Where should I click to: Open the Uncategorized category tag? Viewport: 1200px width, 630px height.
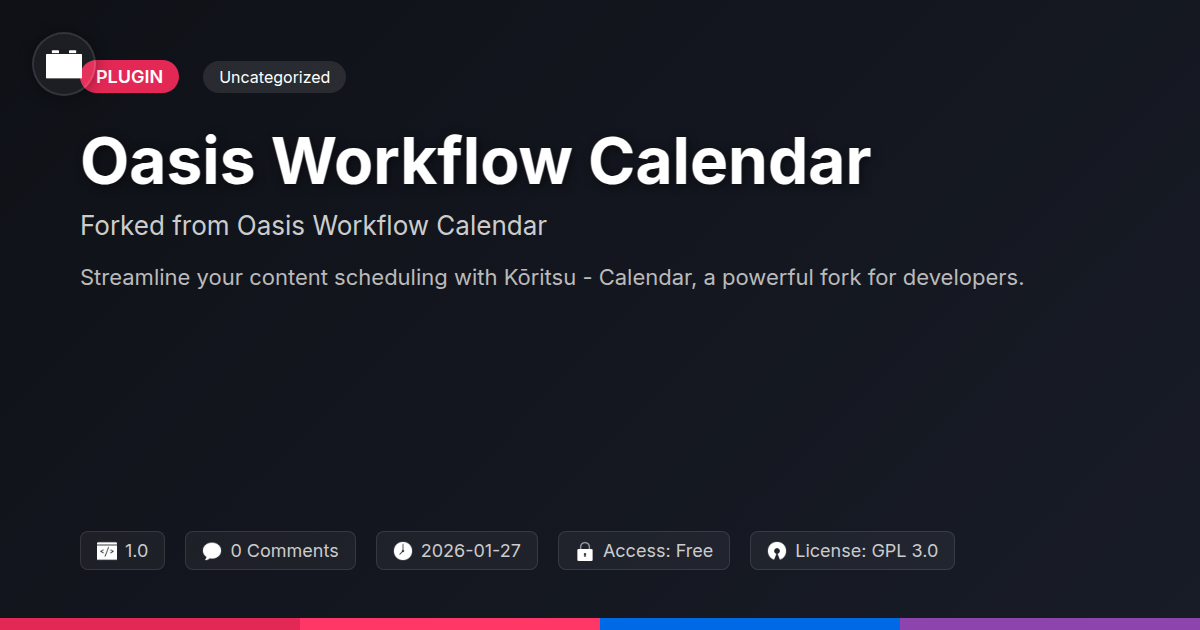[x=274, y=77]
